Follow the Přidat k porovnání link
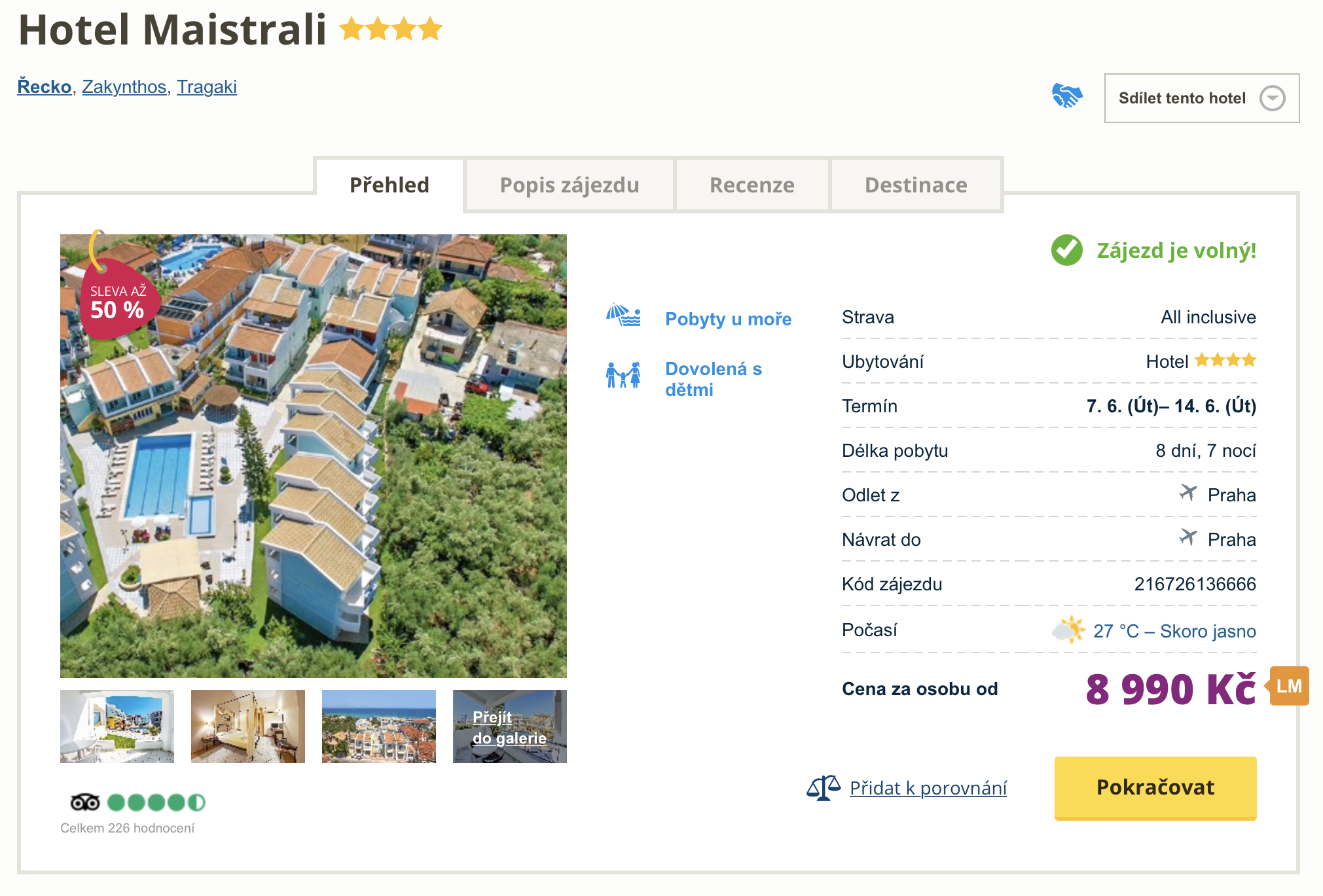Image resolution: width=1323 pixels, height=896 pixels. coord(928,788)
